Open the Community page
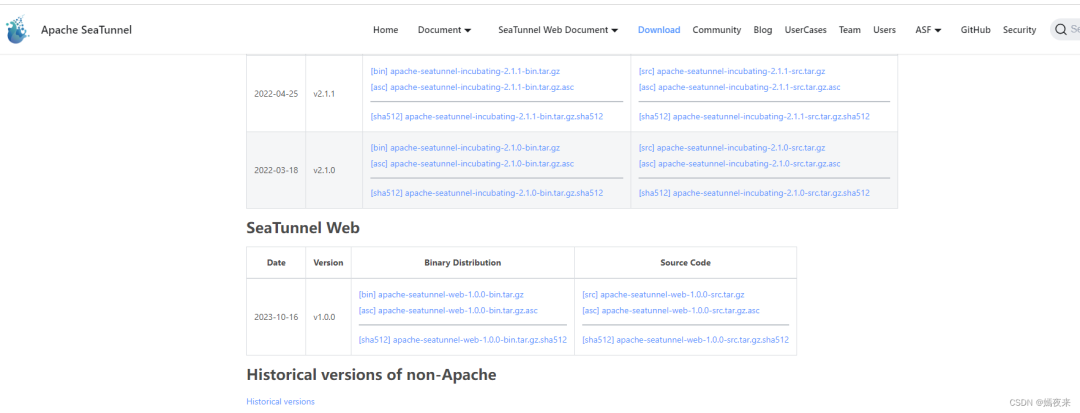Screen dimensions: 1080x413 tap(716, 30)
